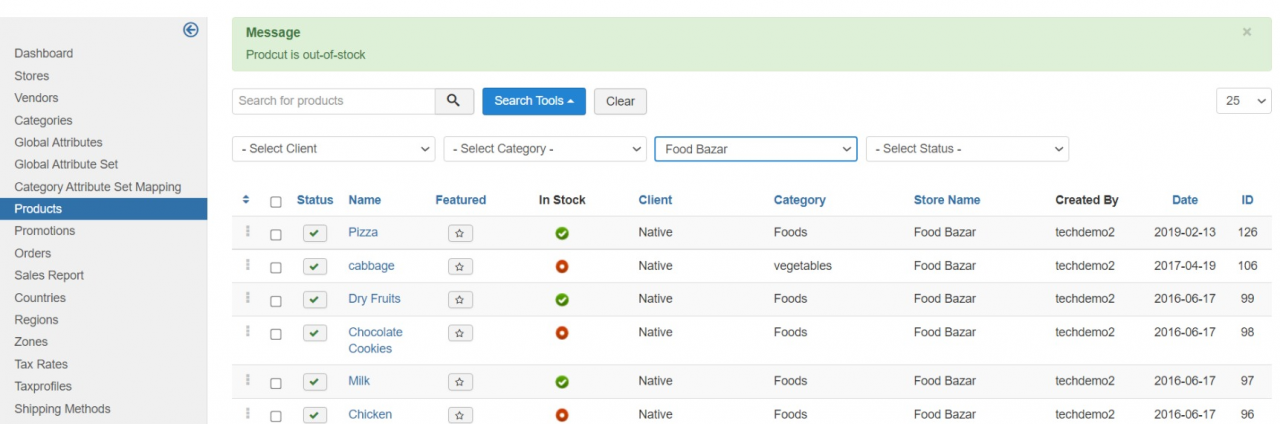
Task: Expand the Select Category dropdown
Action: (x=545, y=149)
